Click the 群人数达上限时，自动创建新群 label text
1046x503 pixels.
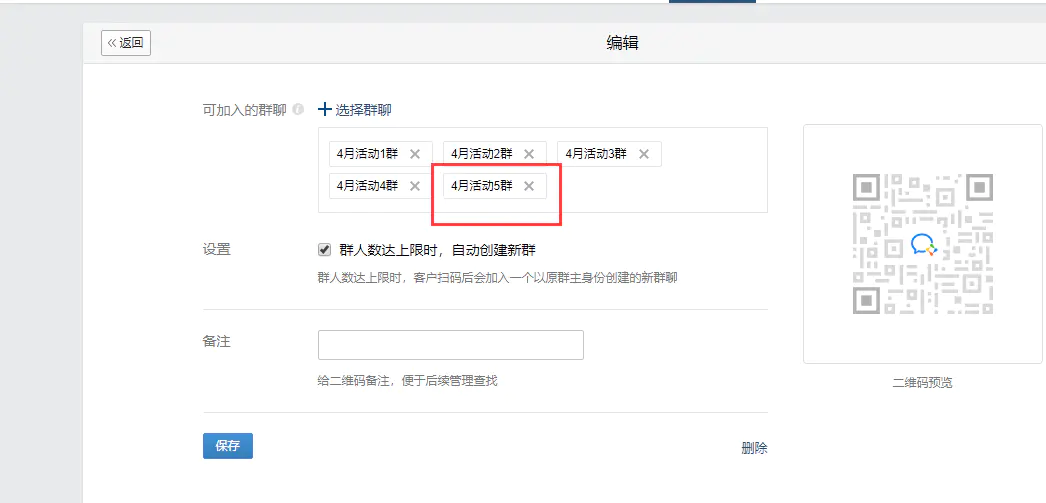(x=444, y=250)
